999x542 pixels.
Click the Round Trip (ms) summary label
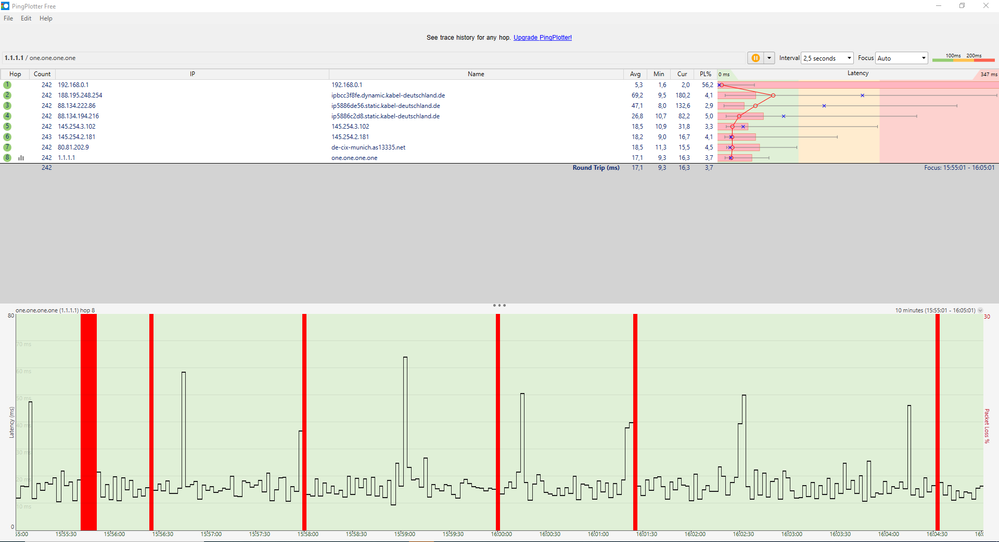tap(596, 168)
